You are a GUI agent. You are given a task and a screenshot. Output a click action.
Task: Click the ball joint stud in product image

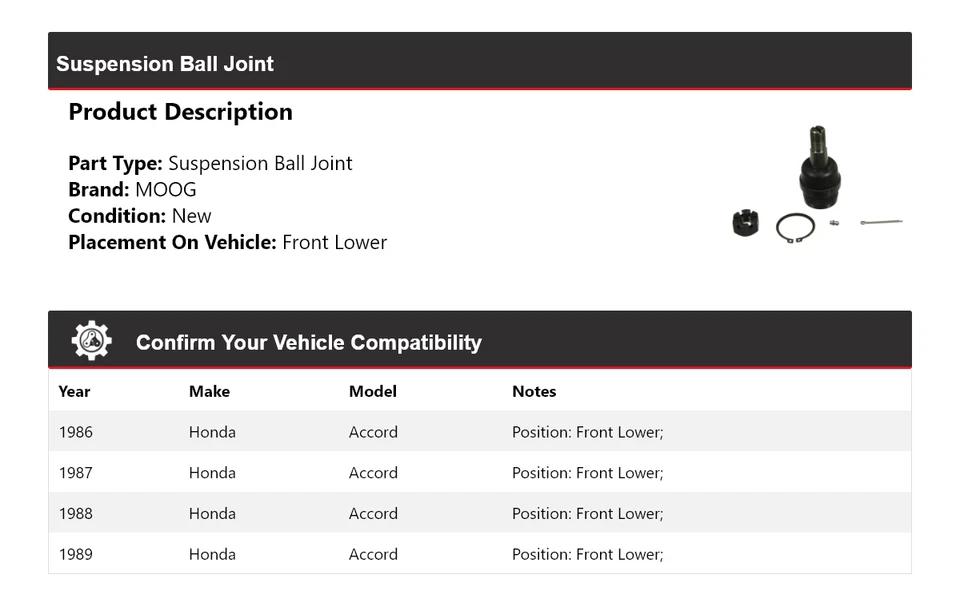click(x=818, y=145)
